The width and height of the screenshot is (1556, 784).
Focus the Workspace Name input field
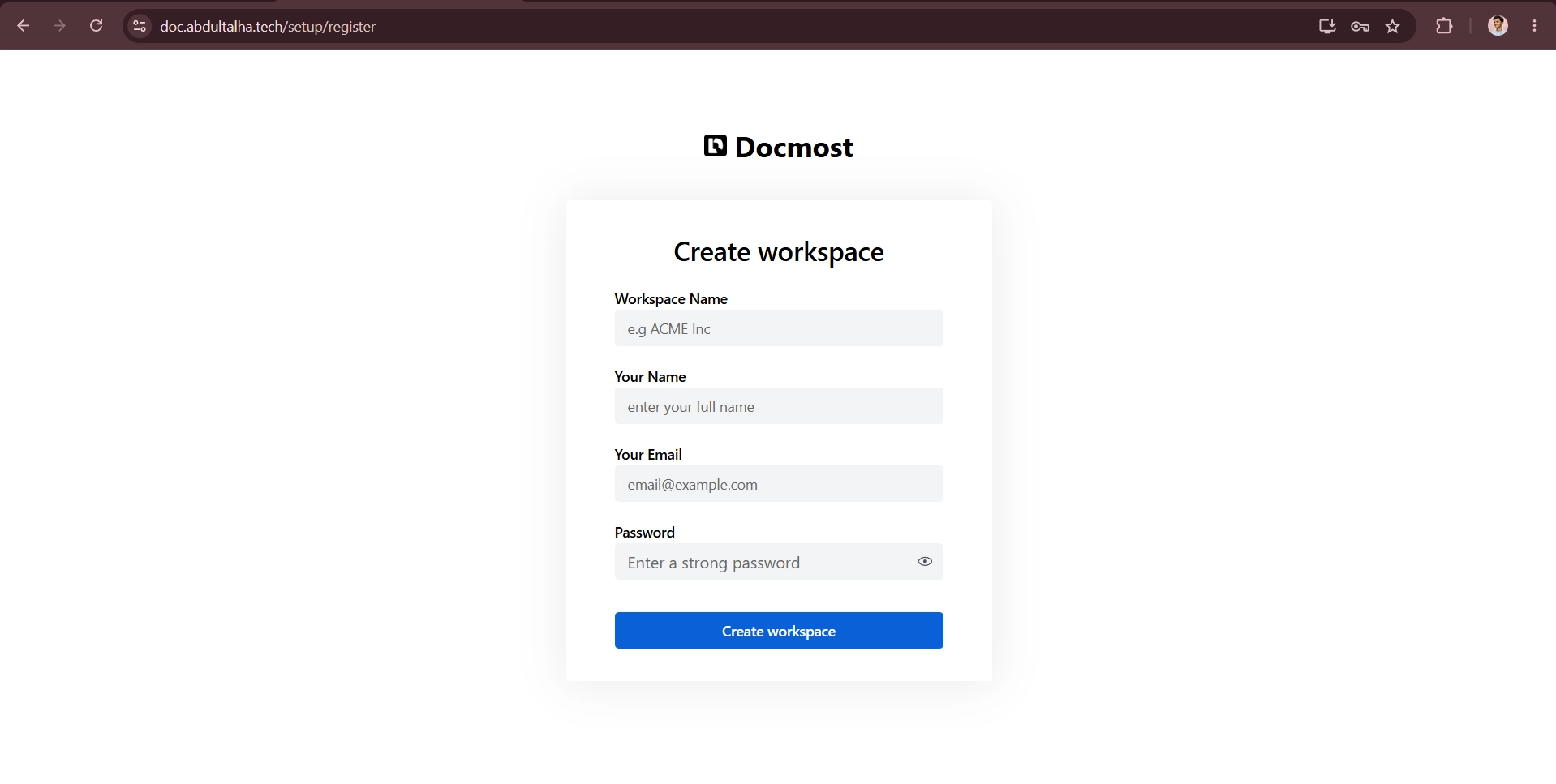[779, 328]
